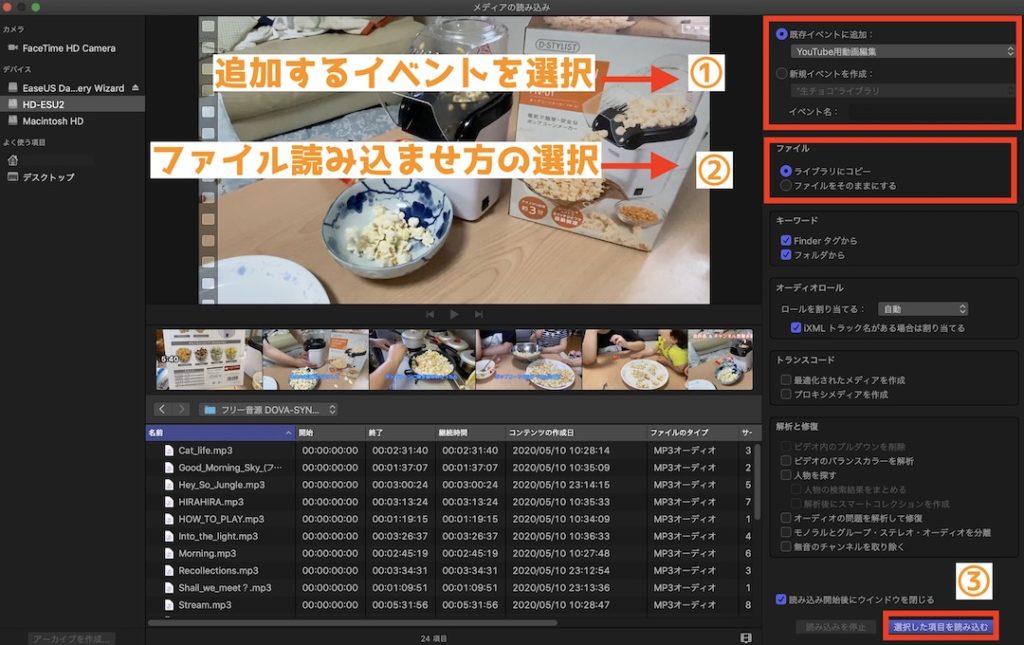Click the back arrow in the file browser
The width and height of the screenshot is (1024, 645).
pos(161,408)
